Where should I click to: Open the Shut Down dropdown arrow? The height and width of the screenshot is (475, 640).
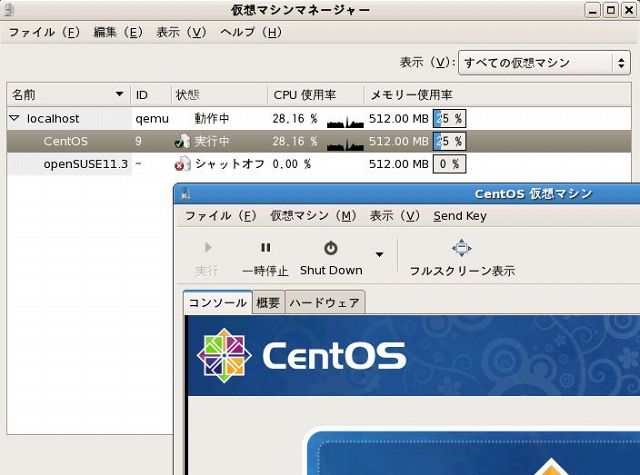pos(380,255)
